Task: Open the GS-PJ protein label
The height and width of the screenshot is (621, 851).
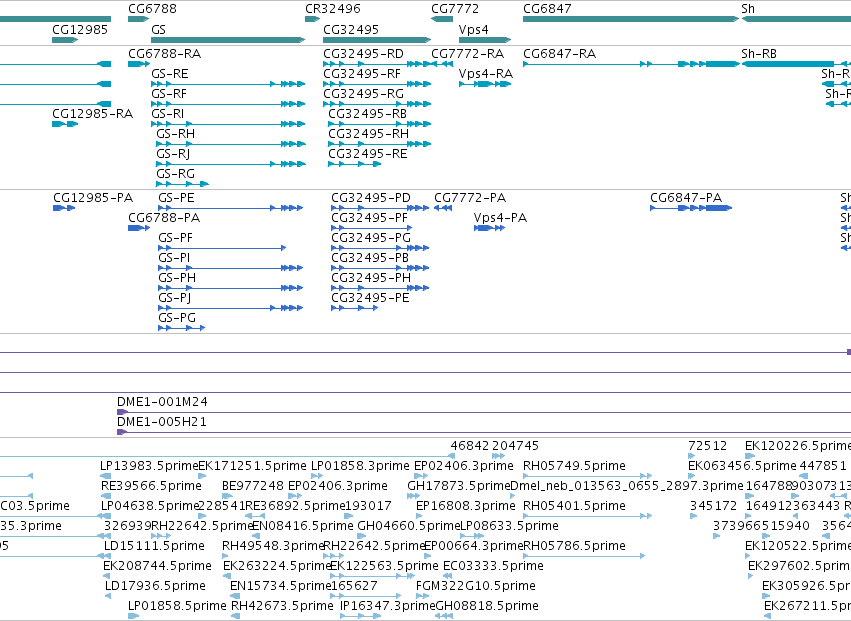Action: click(174, 298)
